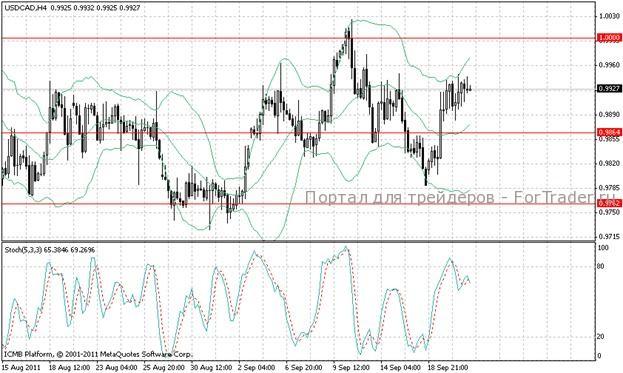This screenshot has height=373, width=623.
Task: Click the 15 Aug 2011 date label
Action: (x=21, y=368)
